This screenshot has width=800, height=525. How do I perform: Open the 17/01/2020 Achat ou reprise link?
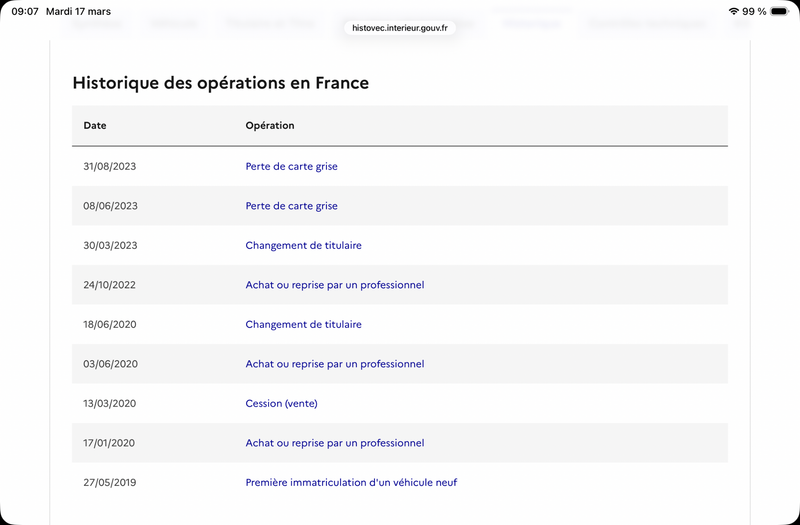(x=334, y=443)
